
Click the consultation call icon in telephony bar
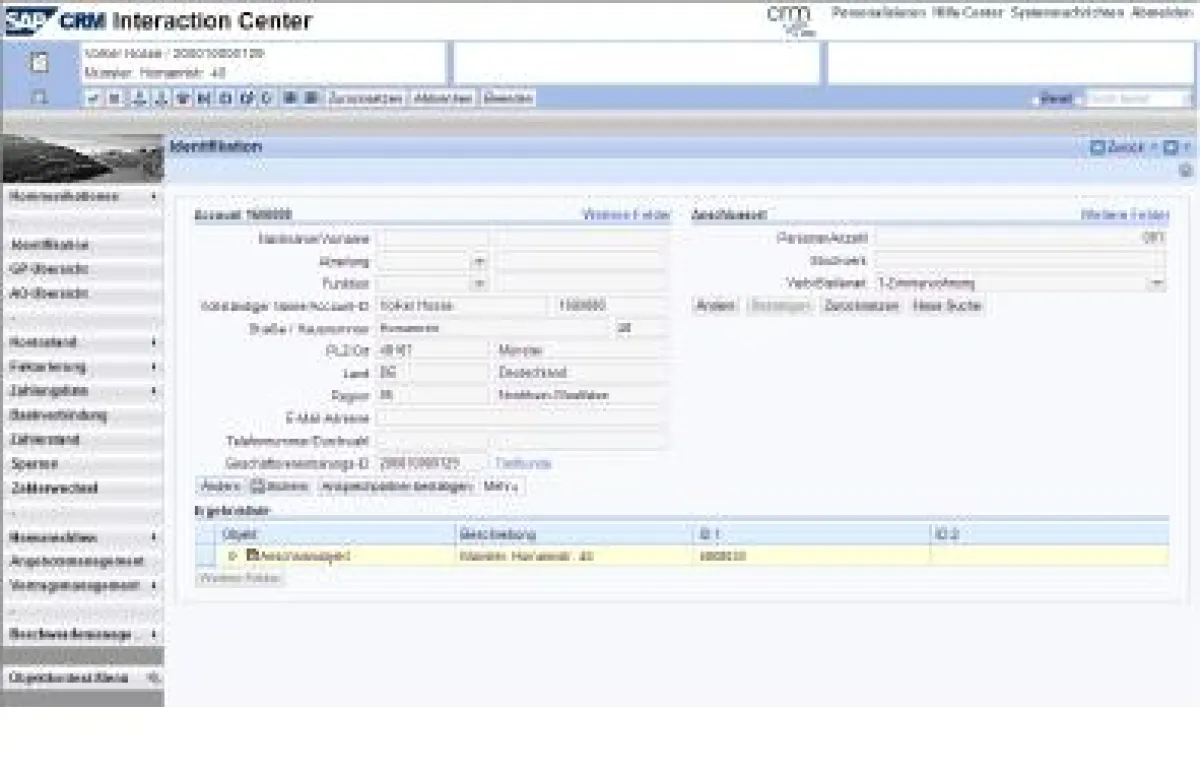[165, 97]
